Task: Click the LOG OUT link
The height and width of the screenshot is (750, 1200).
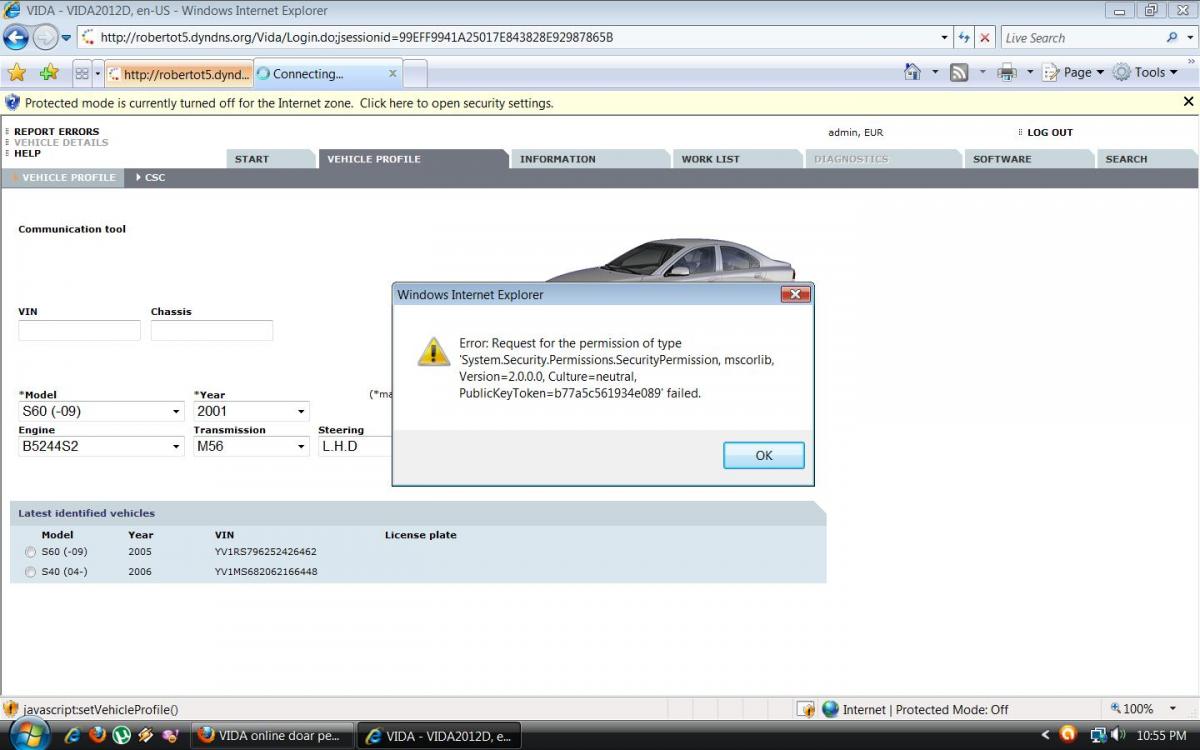Action: [1050, 132]
